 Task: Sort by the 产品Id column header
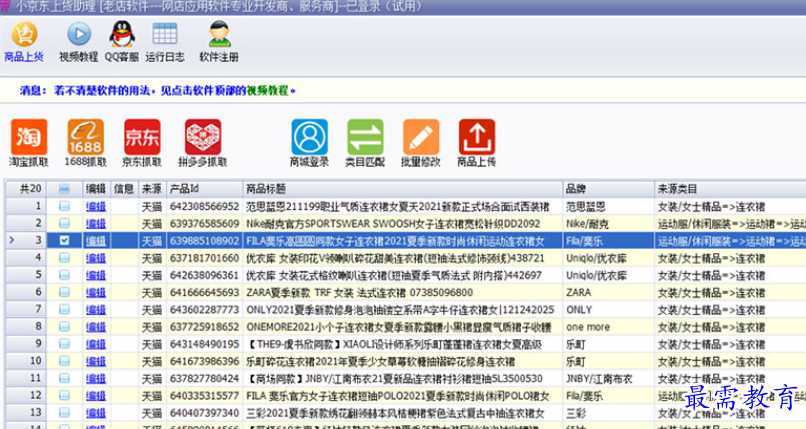tap(205, 189)
